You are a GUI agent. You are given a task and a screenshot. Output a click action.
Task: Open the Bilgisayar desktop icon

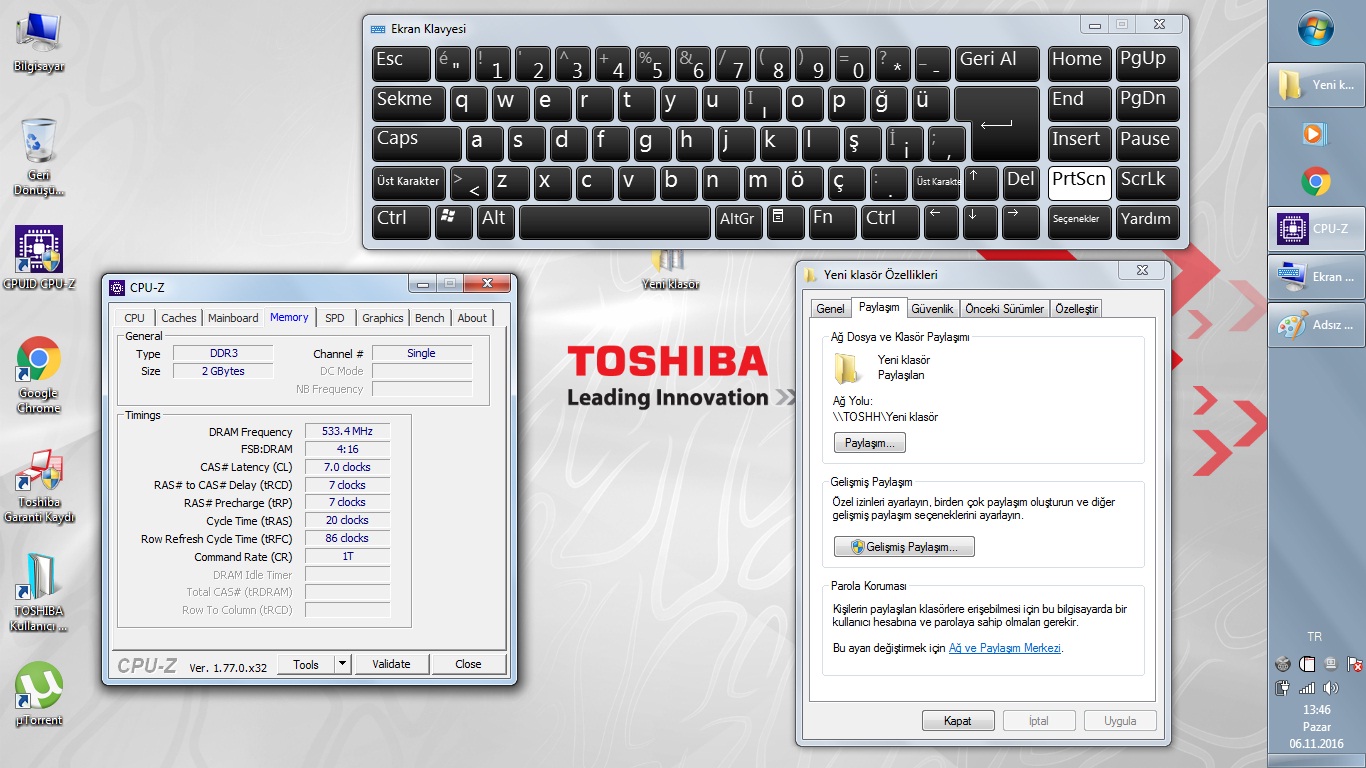(x=39, y=33)
